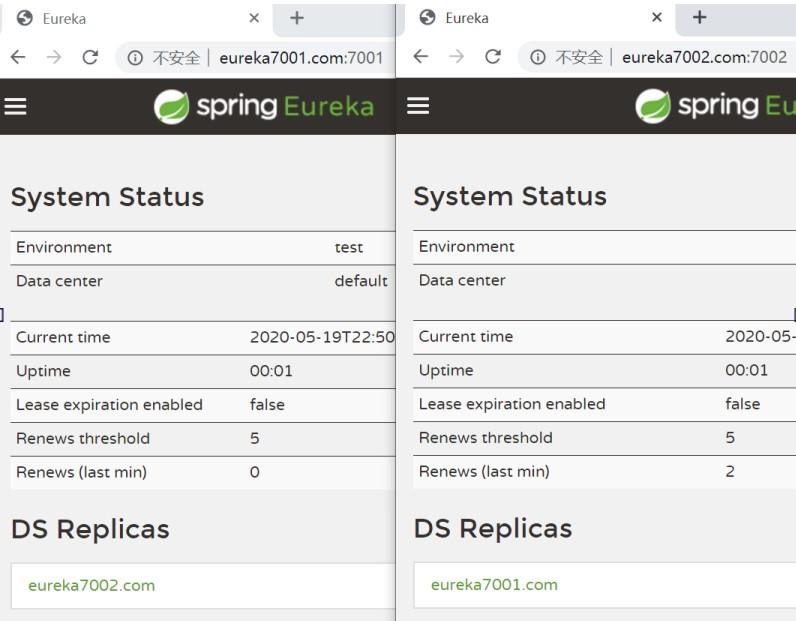Screen dimensions: 796x621
Task: Click 'Lease expiration enabled' label on the eureka7001 page
Action: coord(109,405)
